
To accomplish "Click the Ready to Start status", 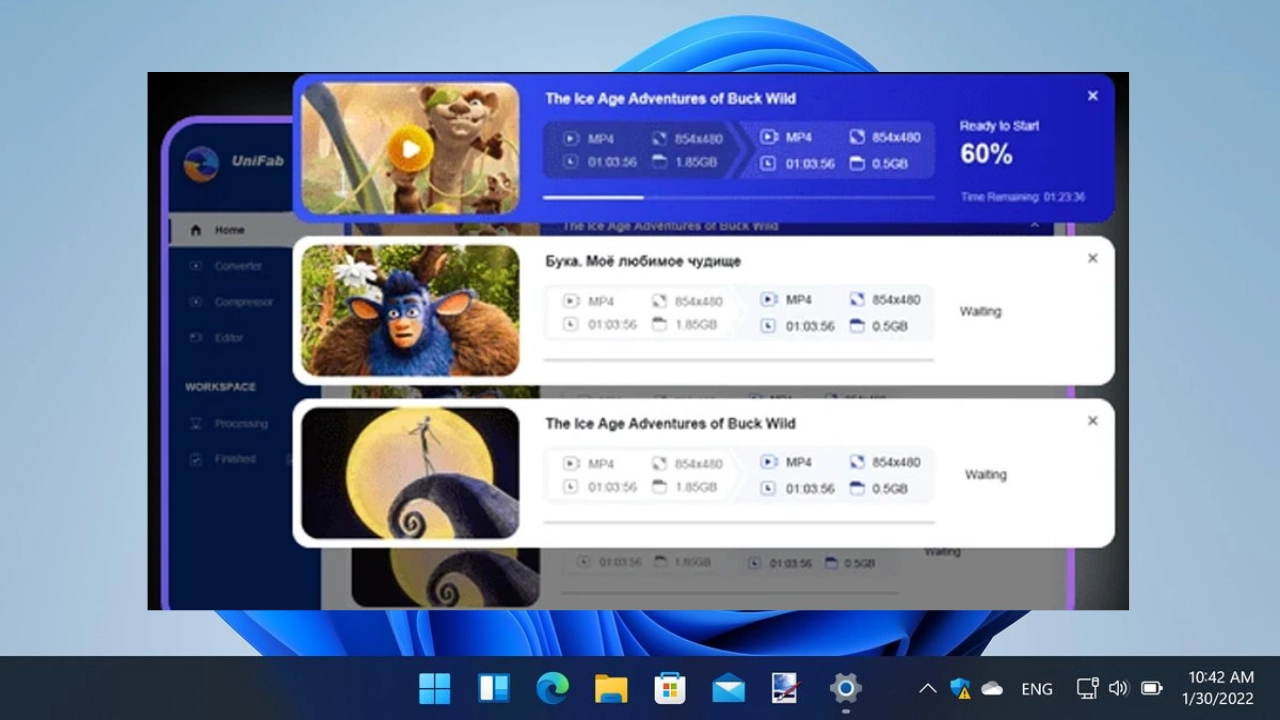I will coord(999,126).
